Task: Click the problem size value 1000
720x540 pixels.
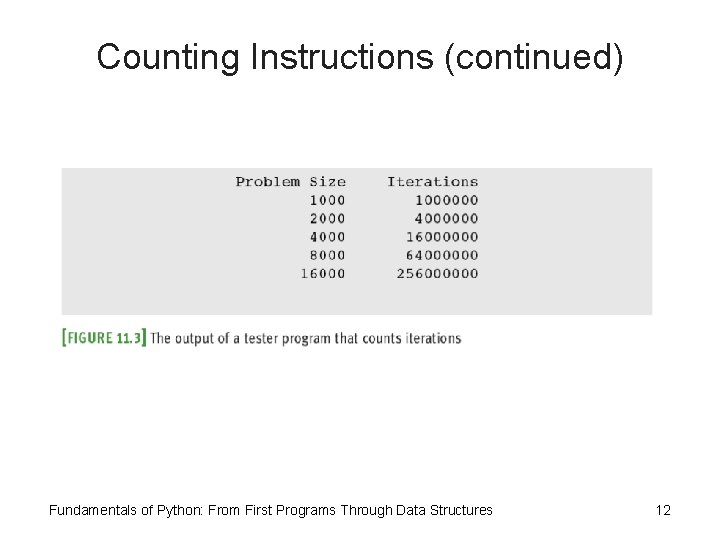Action: pos(327,200)
